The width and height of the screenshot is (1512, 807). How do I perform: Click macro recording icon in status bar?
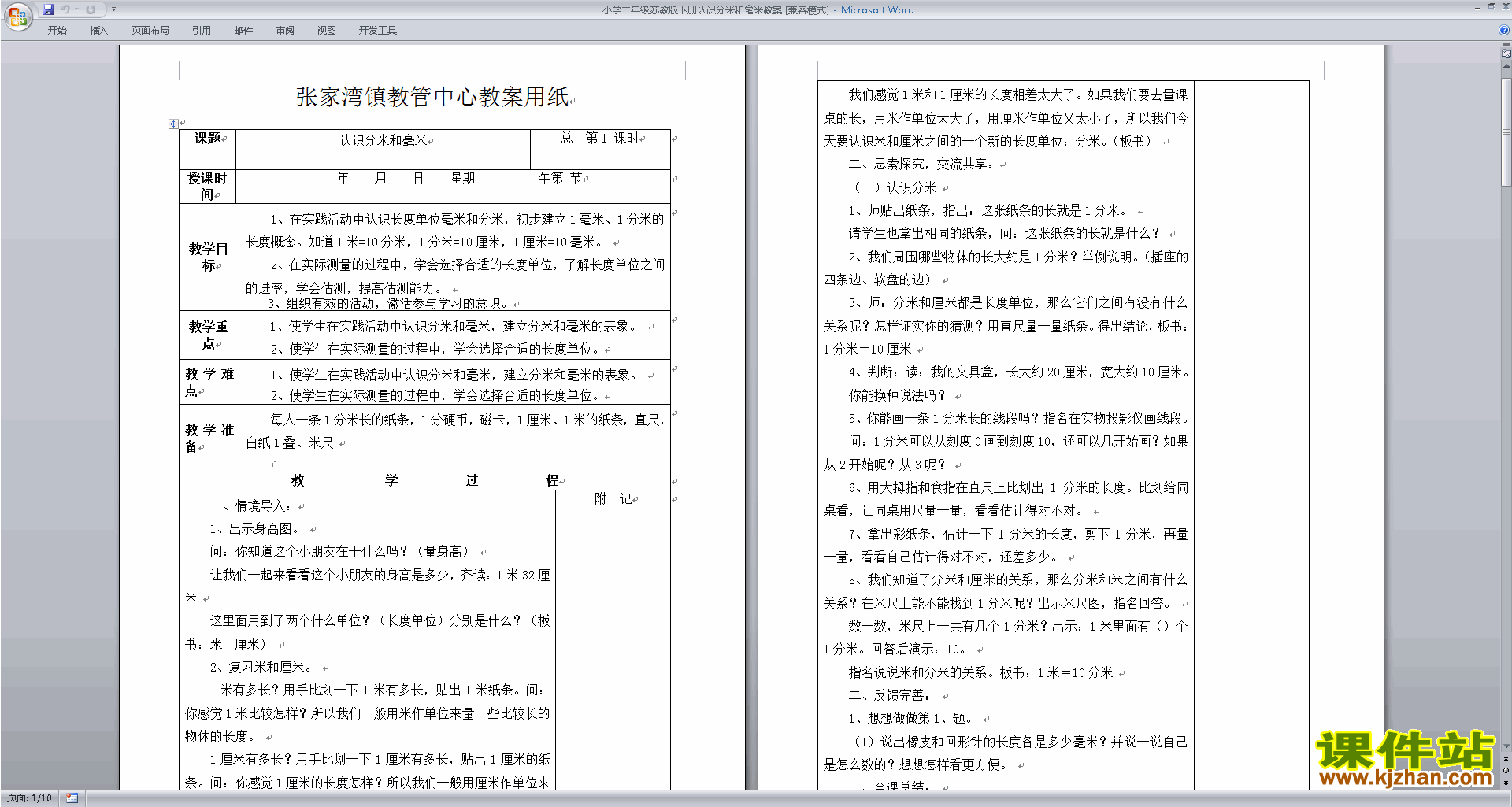point(72,798)
